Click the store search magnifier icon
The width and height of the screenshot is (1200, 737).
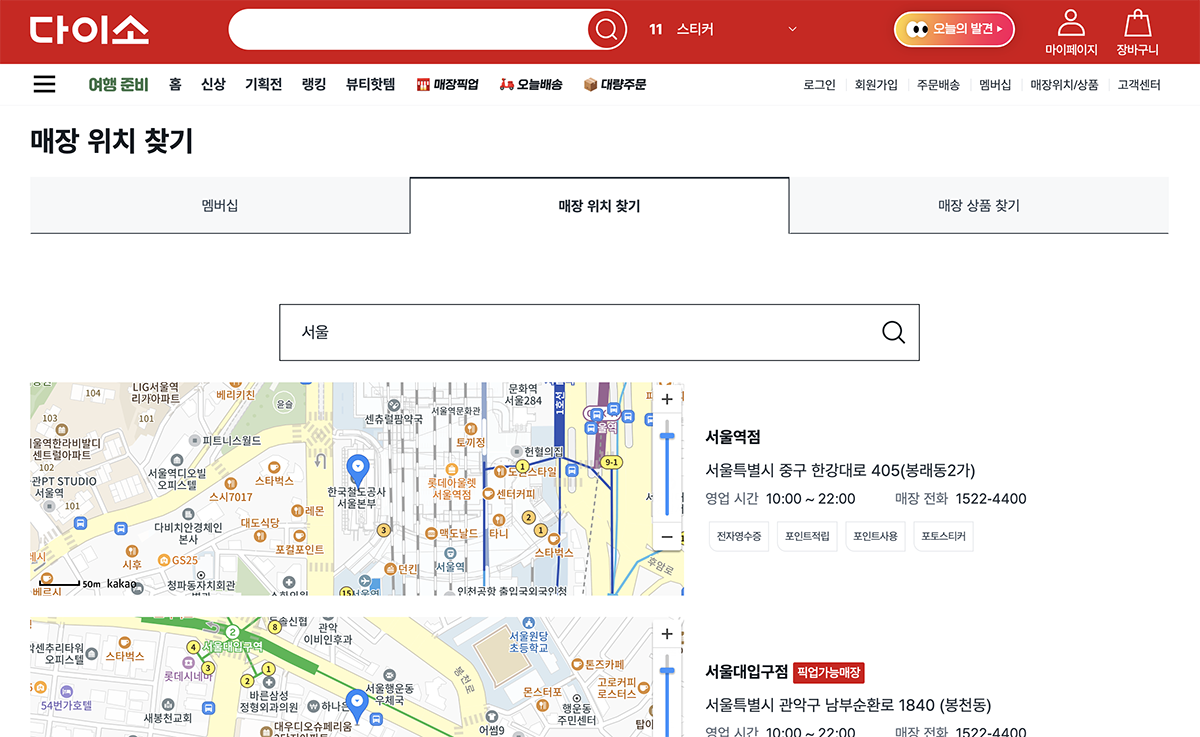pyautogui.click(x=893, y=332)
